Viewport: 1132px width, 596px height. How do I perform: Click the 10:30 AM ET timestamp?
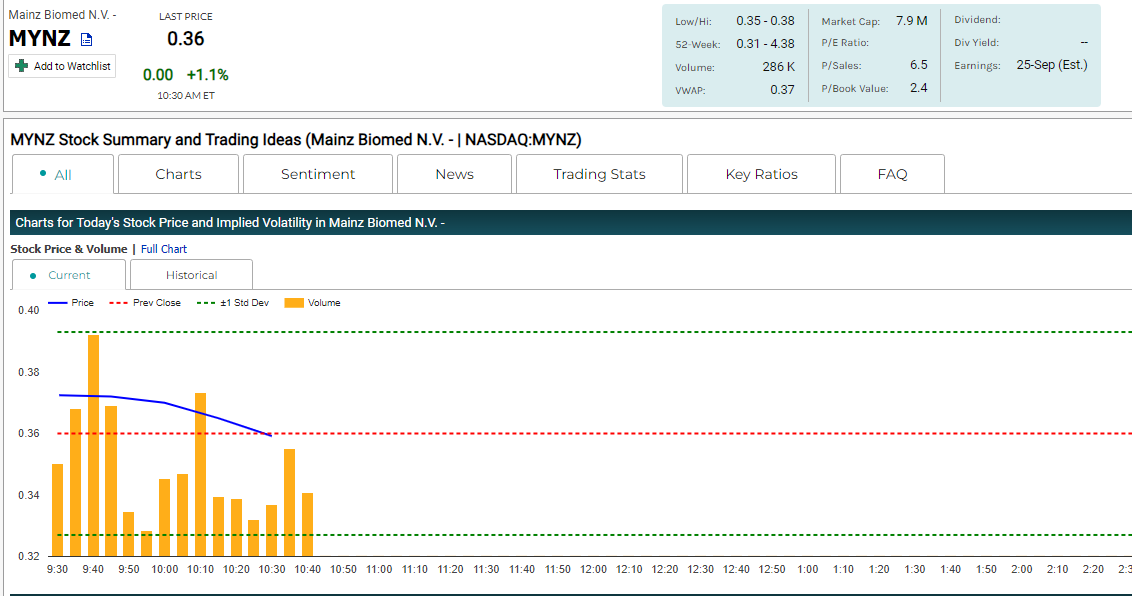coord(186,95)
